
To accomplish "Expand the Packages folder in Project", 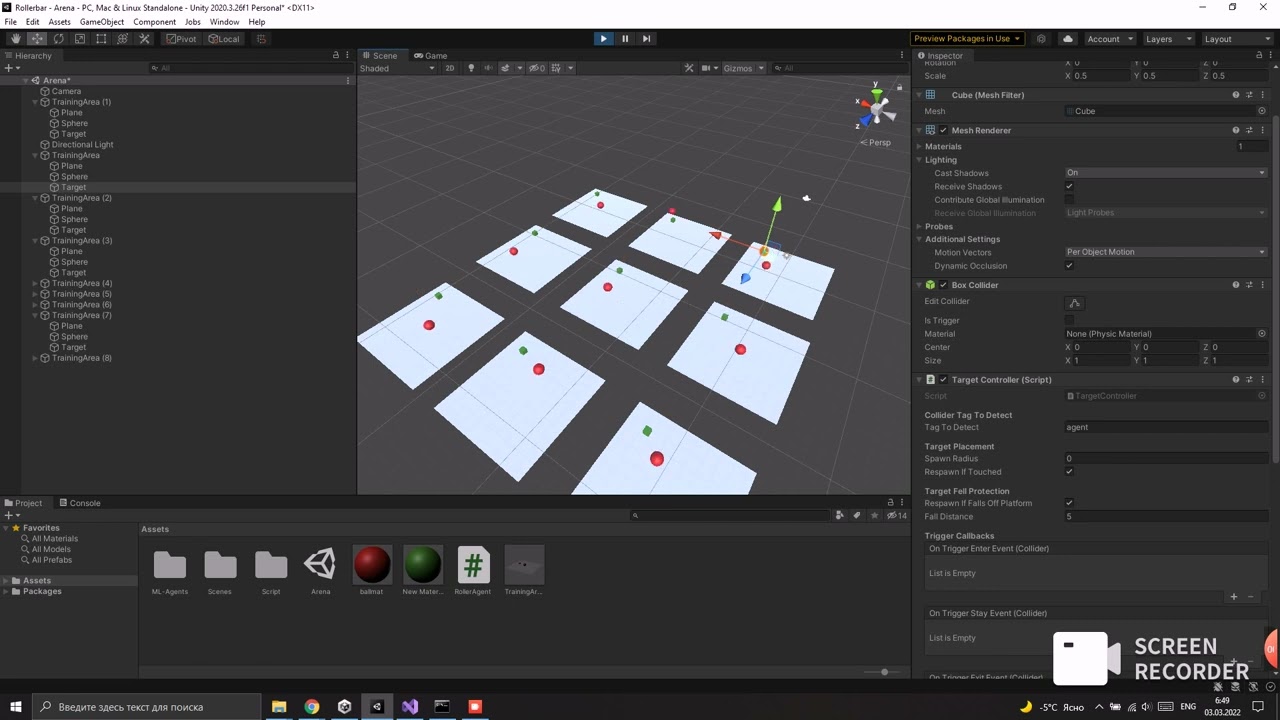I will click(x=6, y=591).
